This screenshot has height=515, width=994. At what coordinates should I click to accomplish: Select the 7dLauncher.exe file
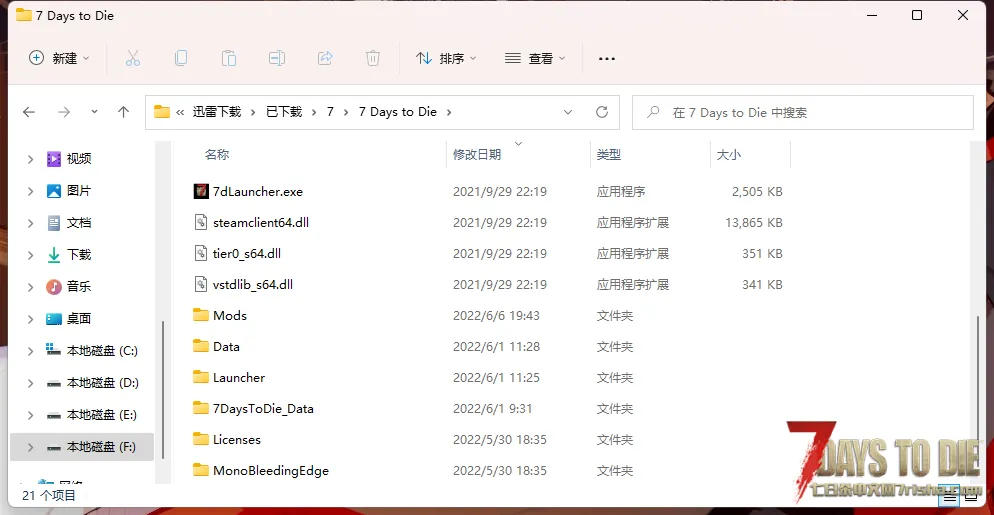257,191
